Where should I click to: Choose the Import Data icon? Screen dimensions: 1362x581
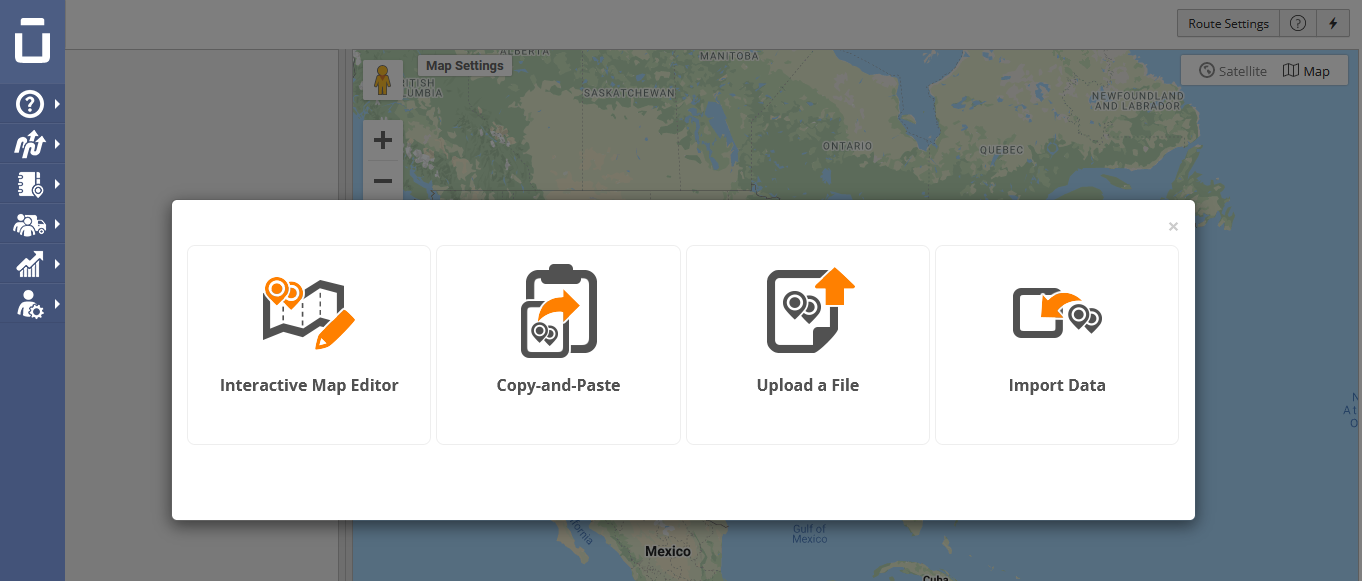tap(1057, 313)
